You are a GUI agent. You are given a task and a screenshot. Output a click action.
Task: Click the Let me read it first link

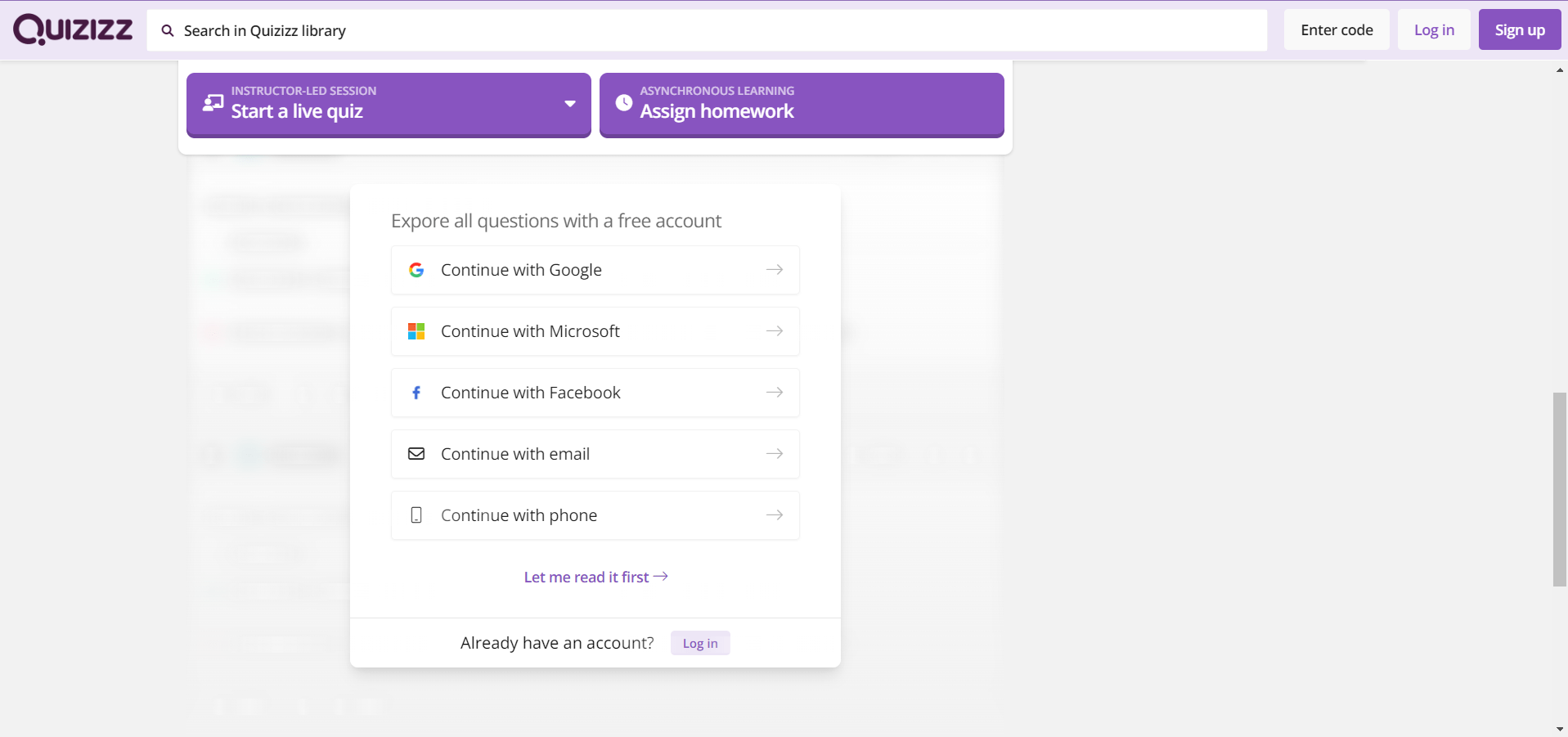click(x=595, y=577)
